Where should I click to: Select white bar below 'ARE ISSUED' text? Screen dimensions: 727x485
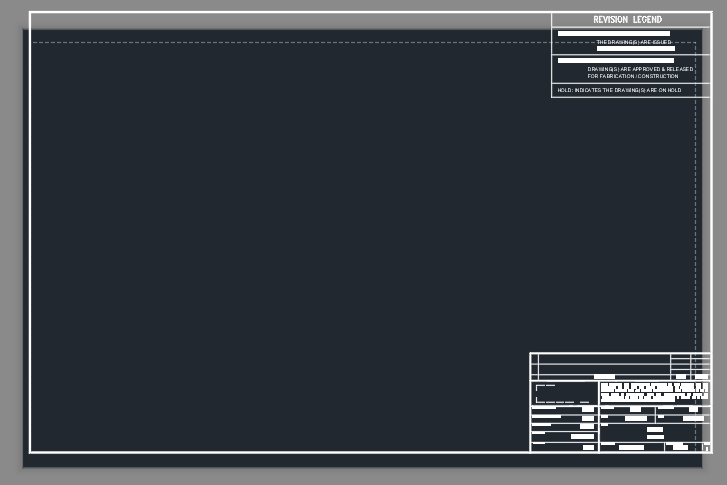[635, 49]
